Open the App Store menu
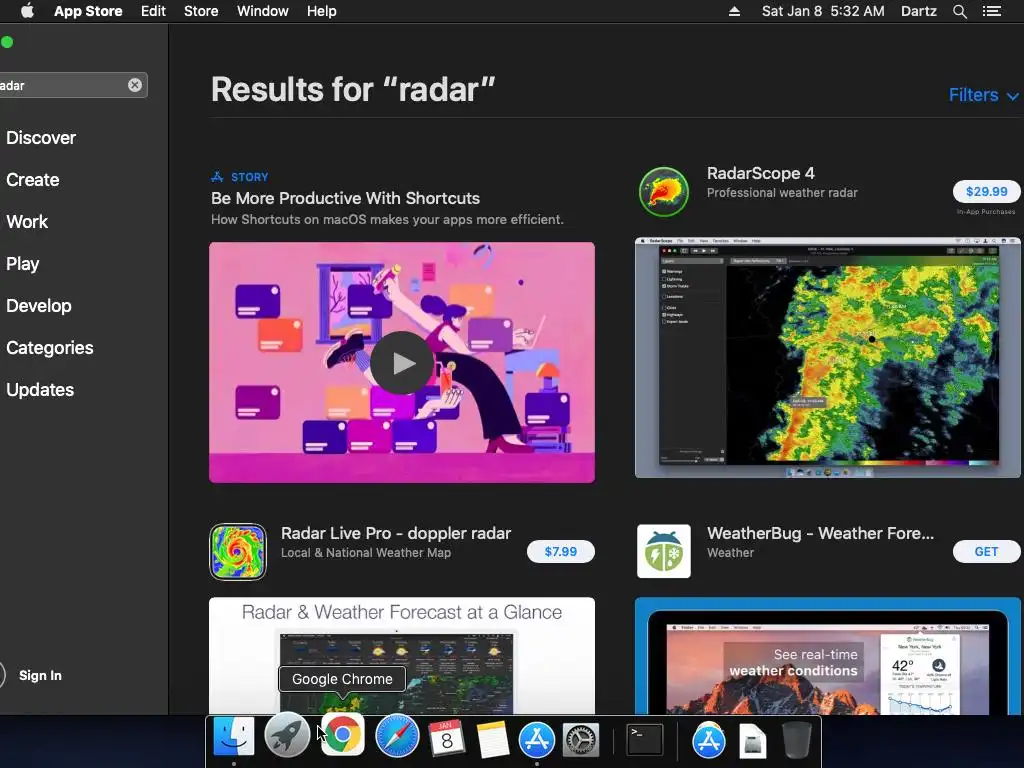Viewport: 1024px width, 768px height. coord(88,11)
